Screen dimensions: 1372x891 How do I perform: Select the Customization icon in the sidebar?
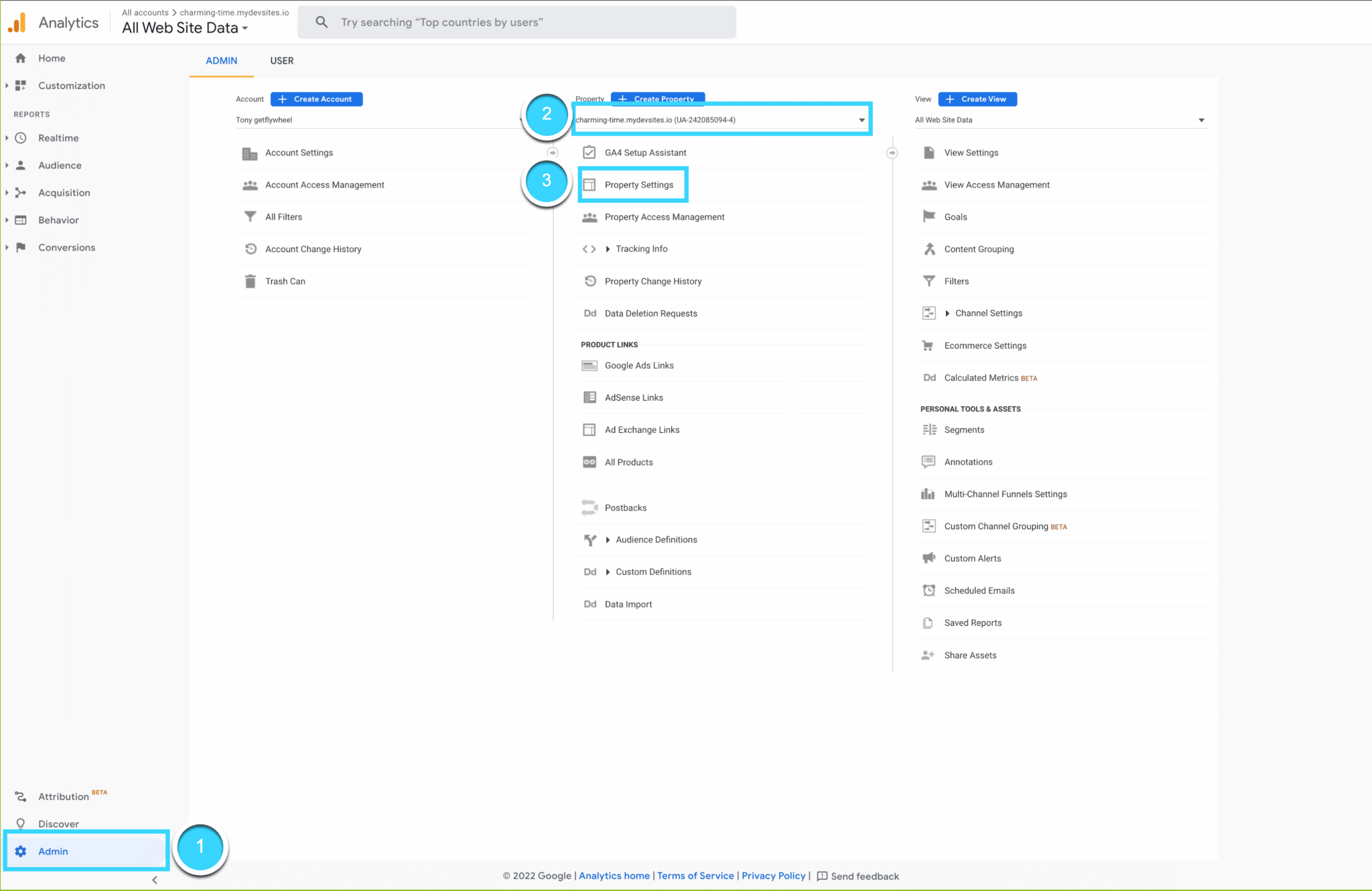pyautogui.click(x=20, y=85)
